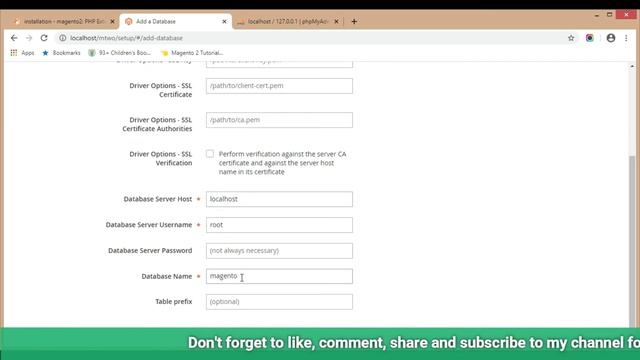Open the Chrome three-dot menu

pos(626,38)
